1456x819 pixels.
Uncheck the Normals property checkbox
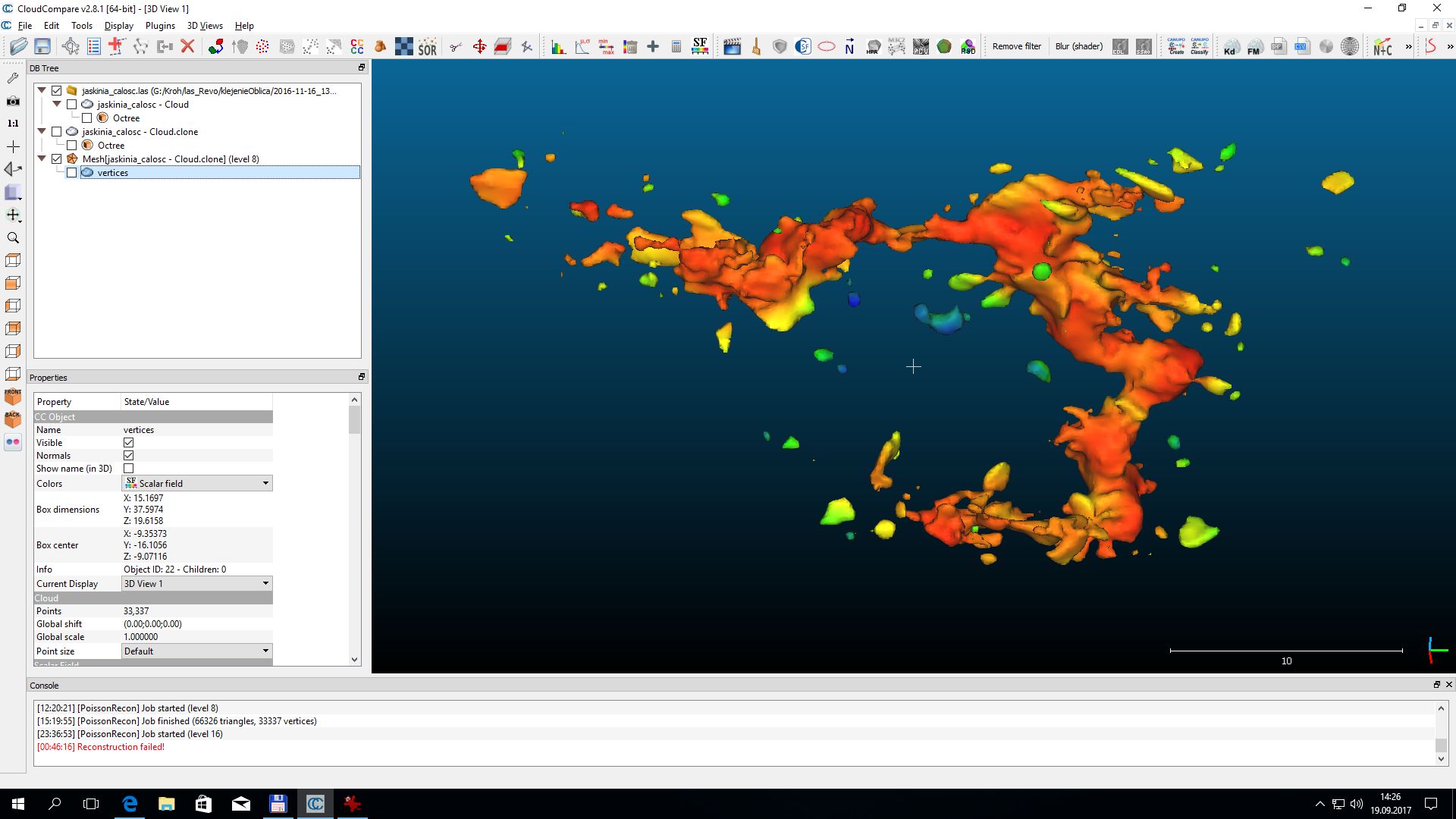click(129, 456)
